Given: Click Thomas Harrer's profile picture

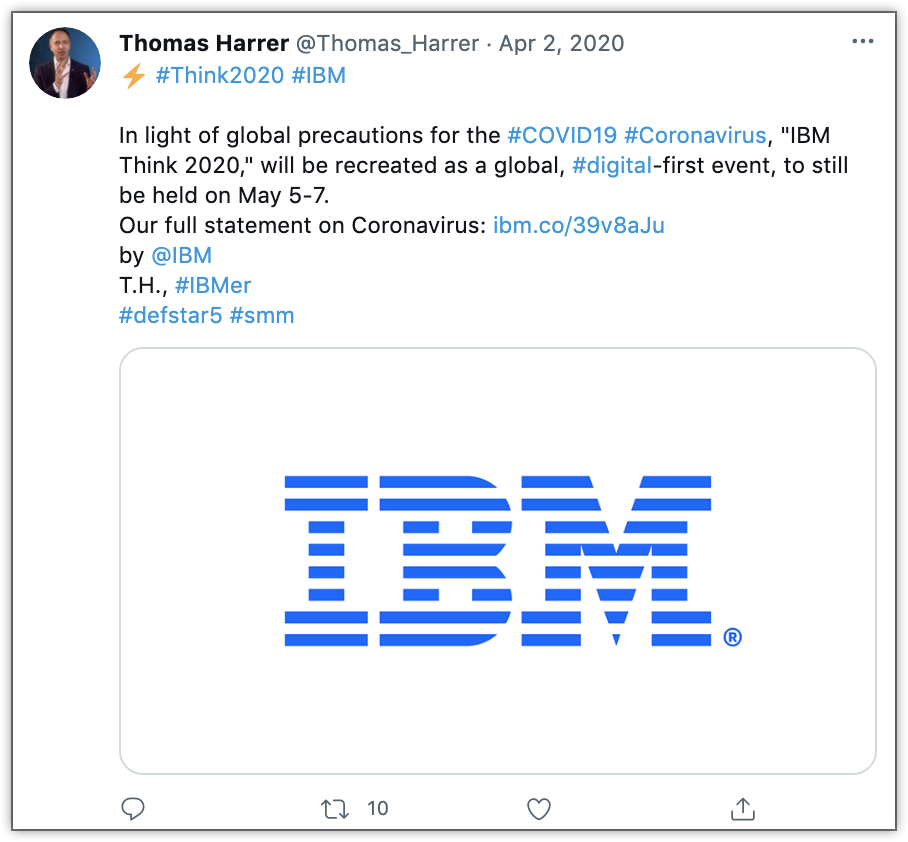Looking at the screenshot, I should [x=65, y=63].
